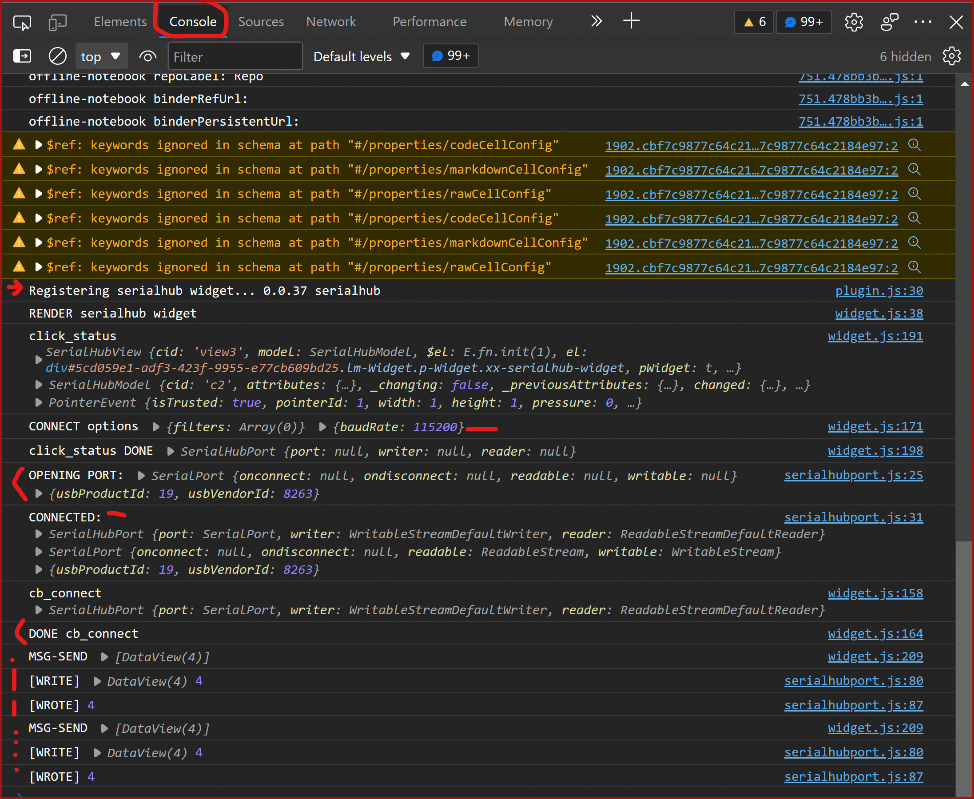Open the Performance tab

[x=429, y=22]
